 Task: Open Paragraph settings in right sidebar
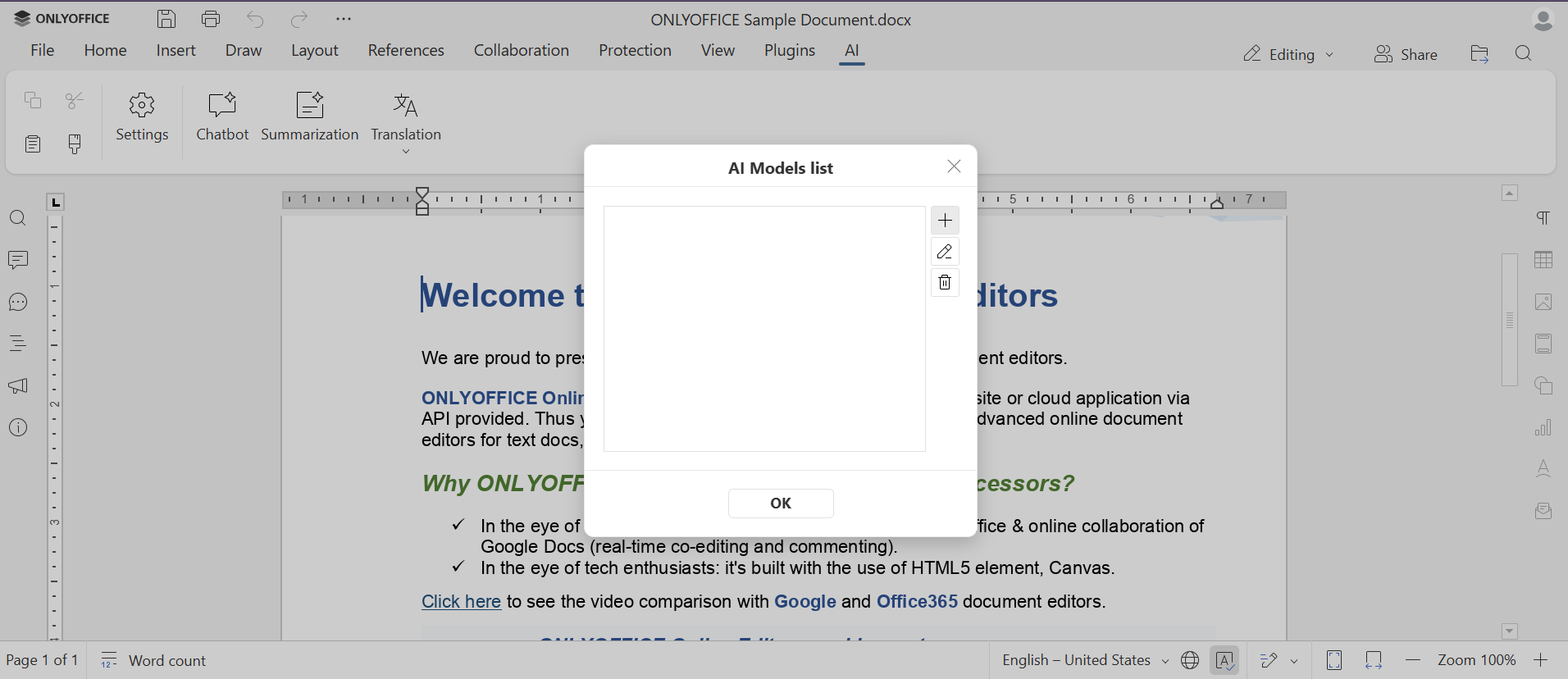tap(1543, 218)
